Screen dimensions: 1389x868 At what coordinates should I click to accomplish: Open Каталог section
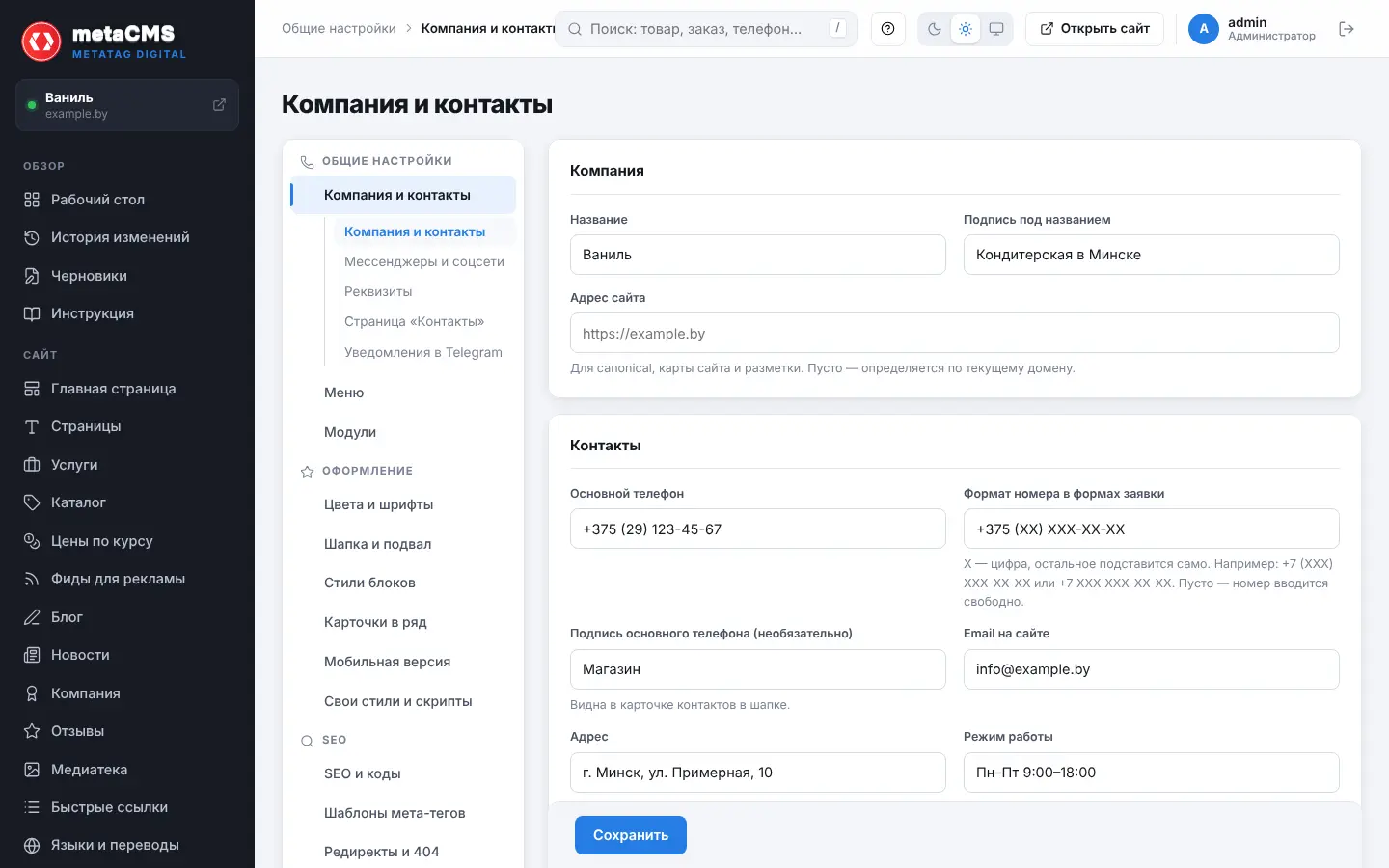[127, 502]
